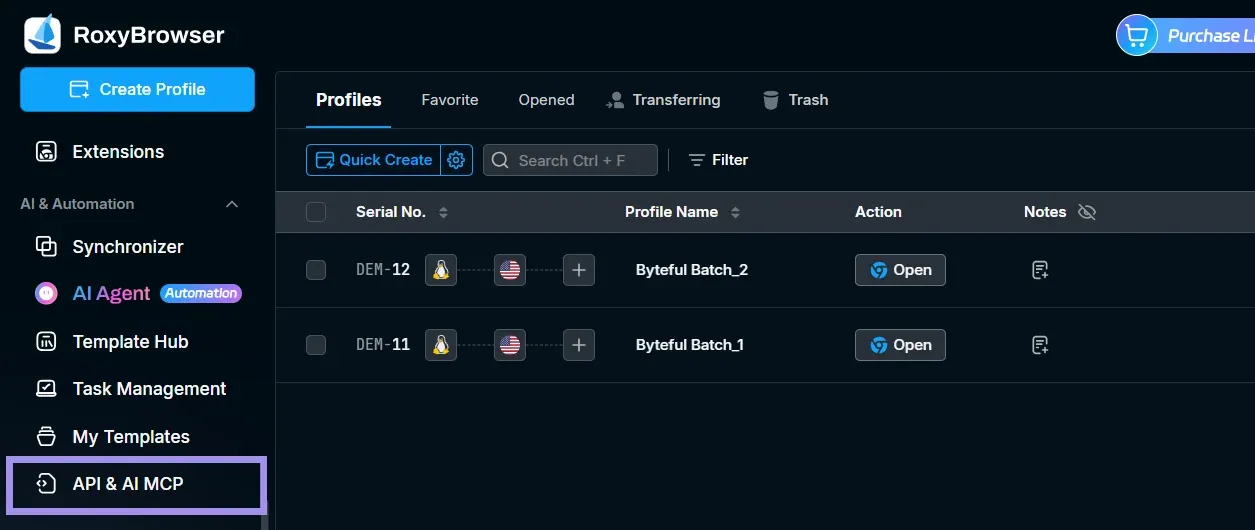This screenshot has height=530, width=1255.
Task: Click the Notes column header label
Action: (1045, 212)
